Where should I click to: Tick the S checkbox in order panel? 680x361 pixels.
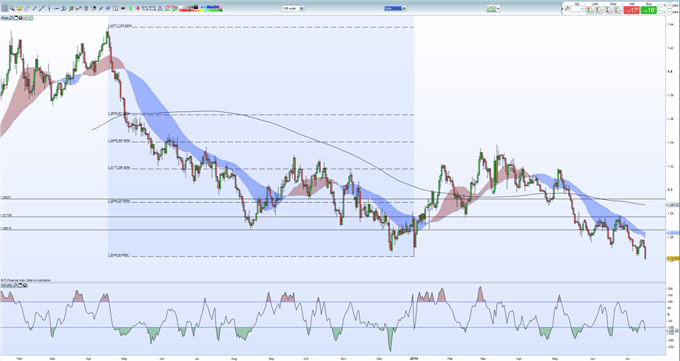661,6
